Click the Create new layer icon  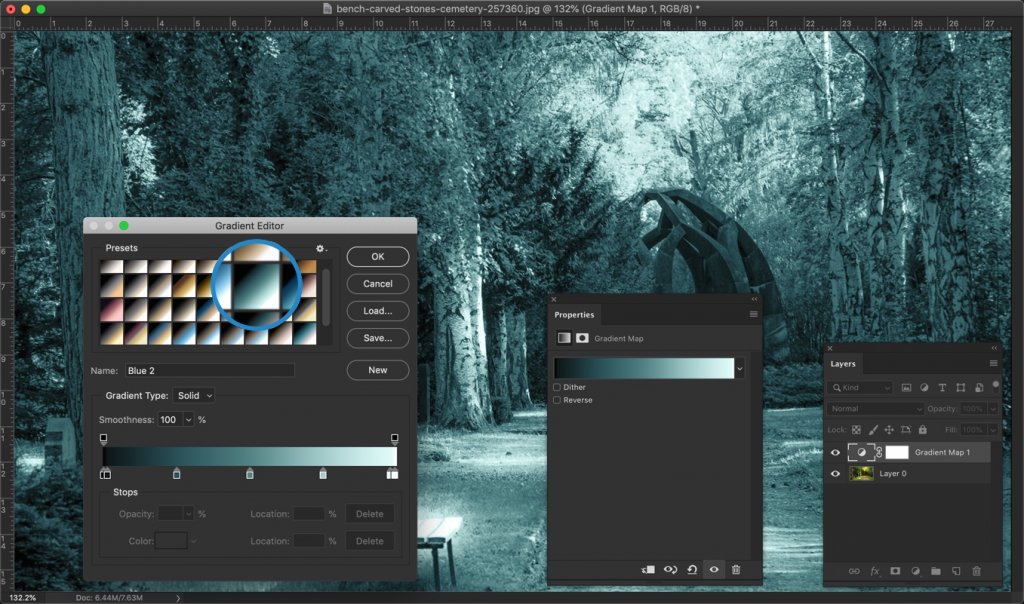tap(958, 570)
